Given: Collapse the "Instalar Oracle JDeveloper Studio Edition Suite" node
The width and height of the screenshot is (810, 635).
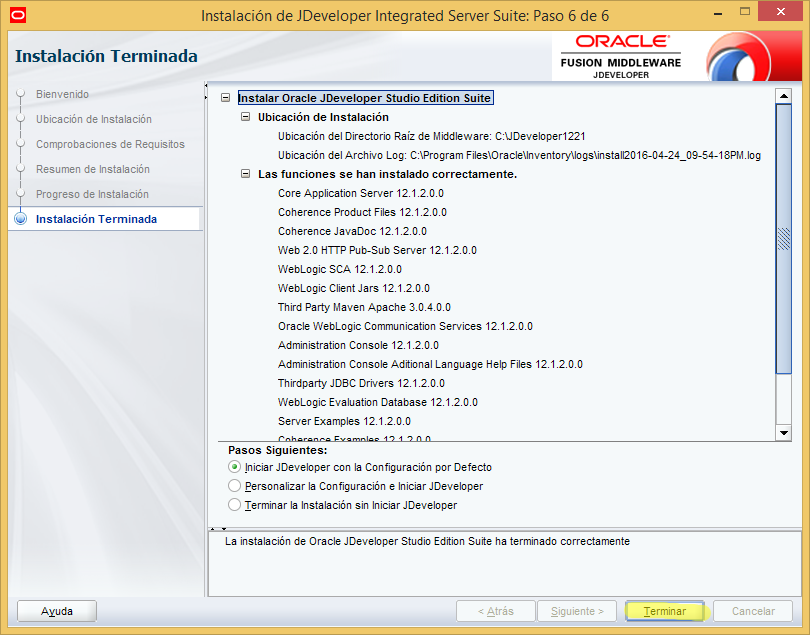Looking at the screenshot, I should click(x=226, y=97).
